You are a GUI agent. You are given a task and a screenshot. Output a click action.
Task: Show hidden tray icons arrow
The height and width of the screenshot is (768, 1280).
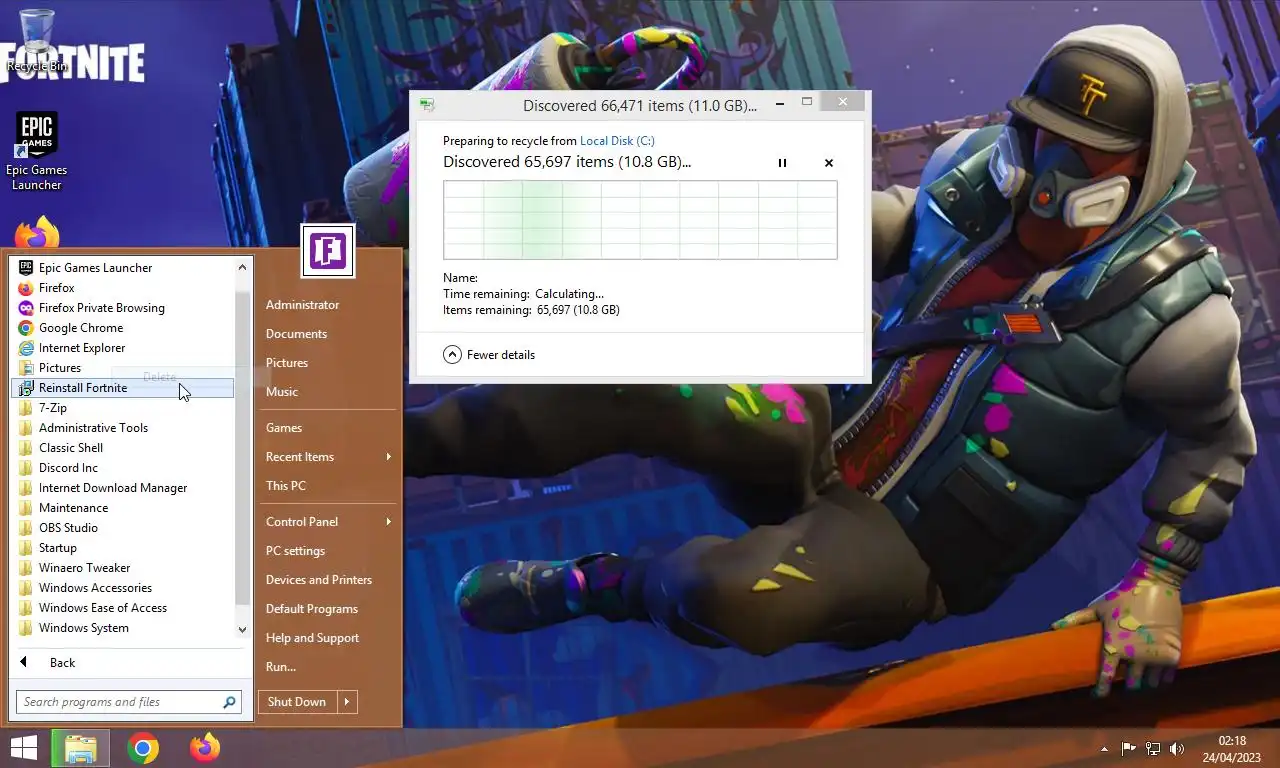point(1104,748)
